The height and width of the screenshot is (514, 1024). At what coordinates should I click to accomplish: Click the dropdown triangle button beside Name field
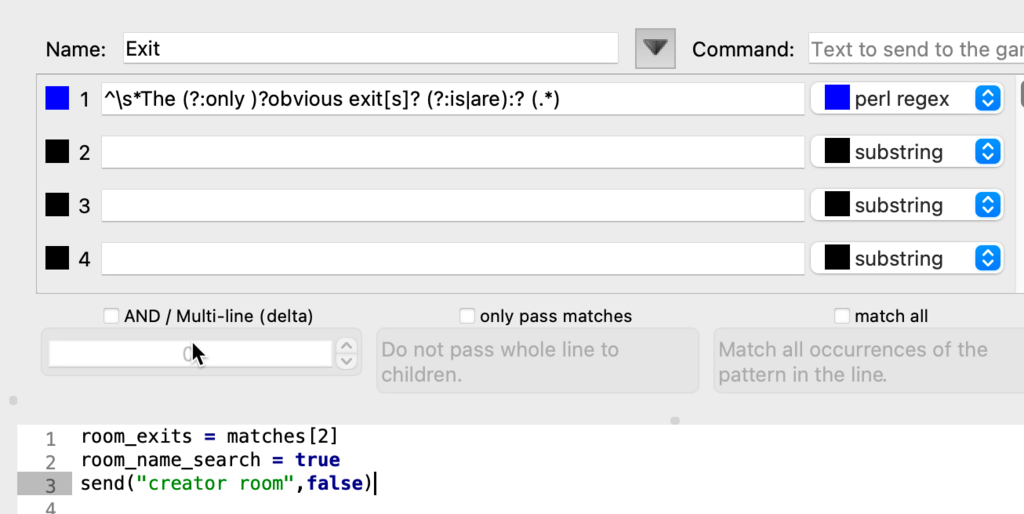point(655,48)
